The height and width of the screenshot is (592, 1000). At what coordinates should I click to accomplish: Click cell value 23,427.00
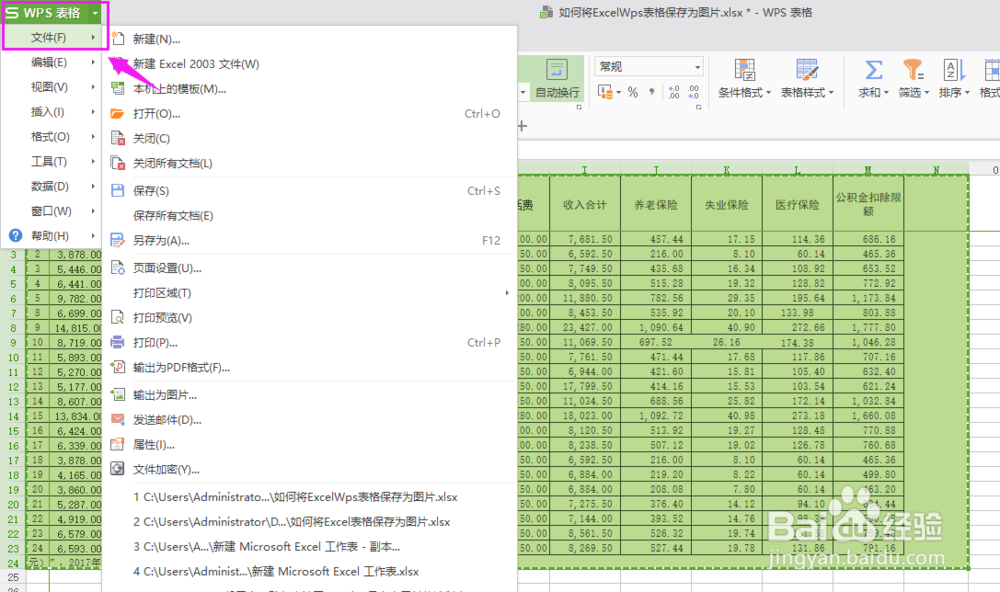click(x=585, y=327)
